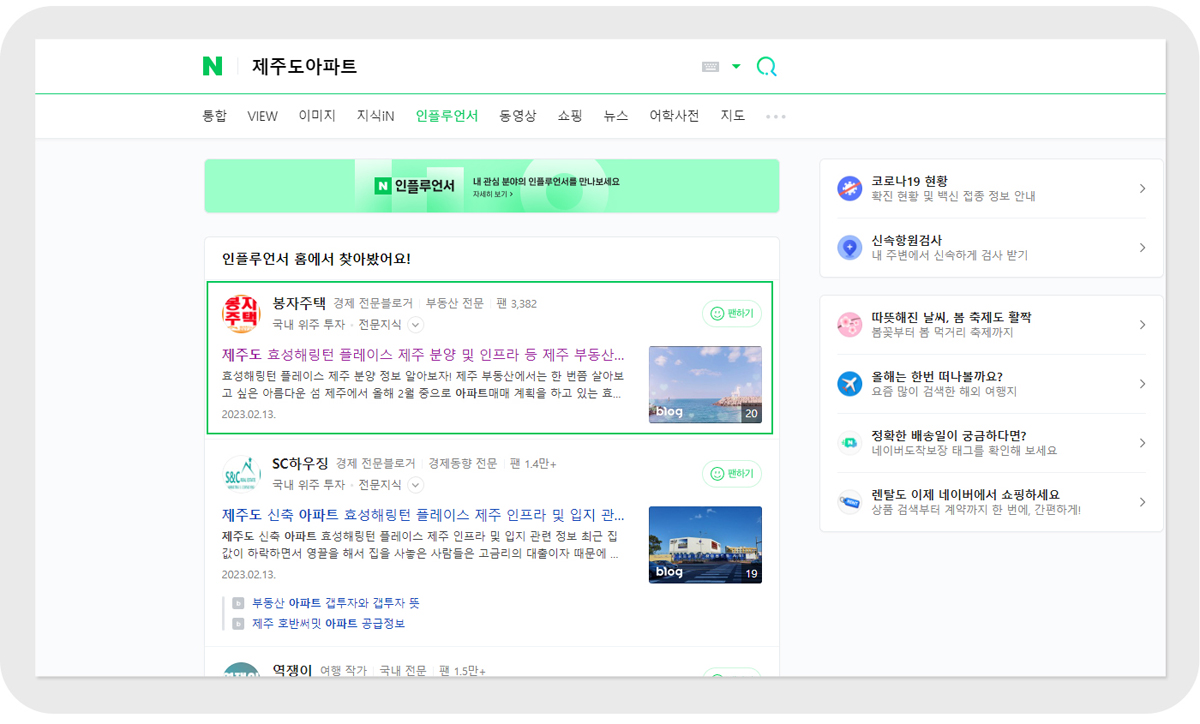Screen dimensions: 1200x724
Task: Click the chevron on 따뜻해진 날씨 row
Action: 1143,325
